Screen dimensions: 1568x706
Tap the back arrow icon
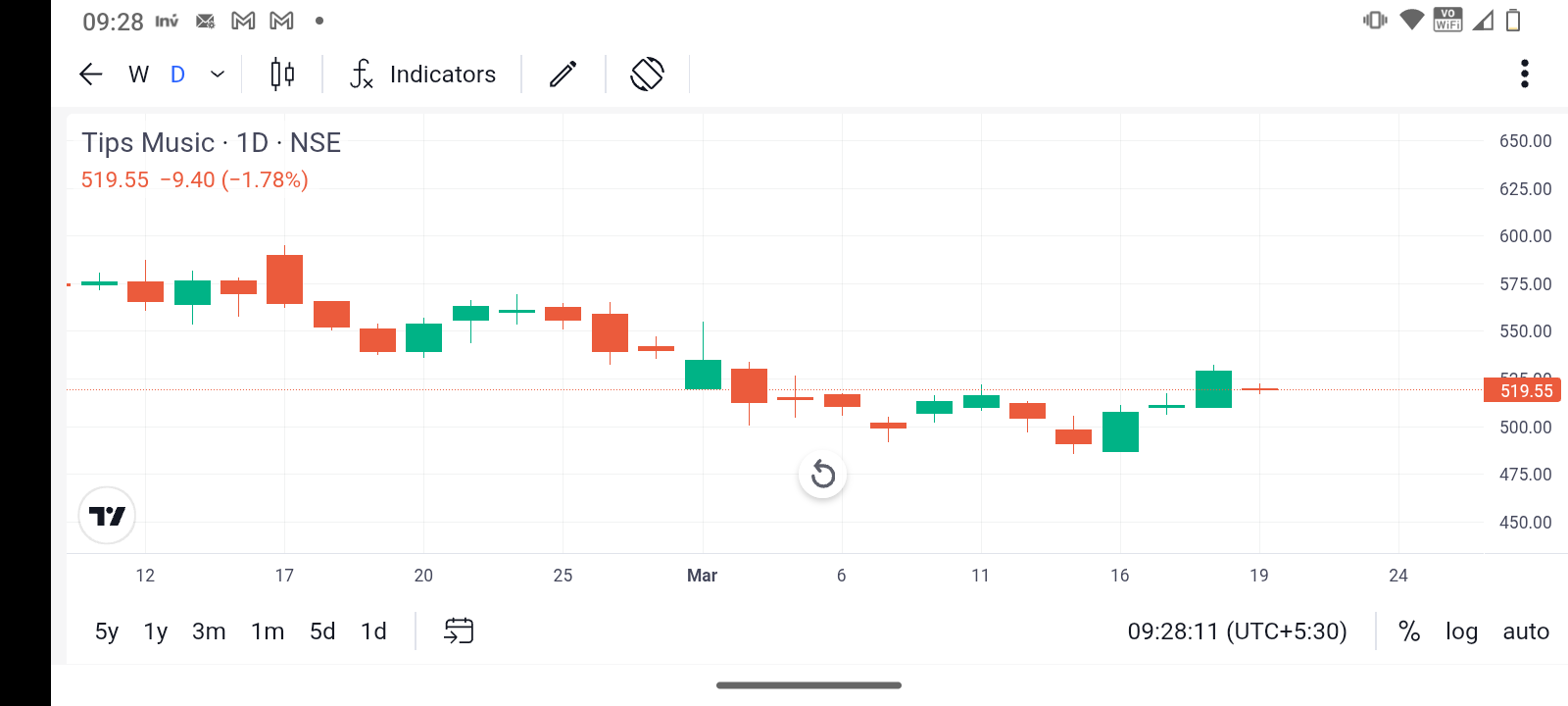pyautogui.click(x=91, y=75)
